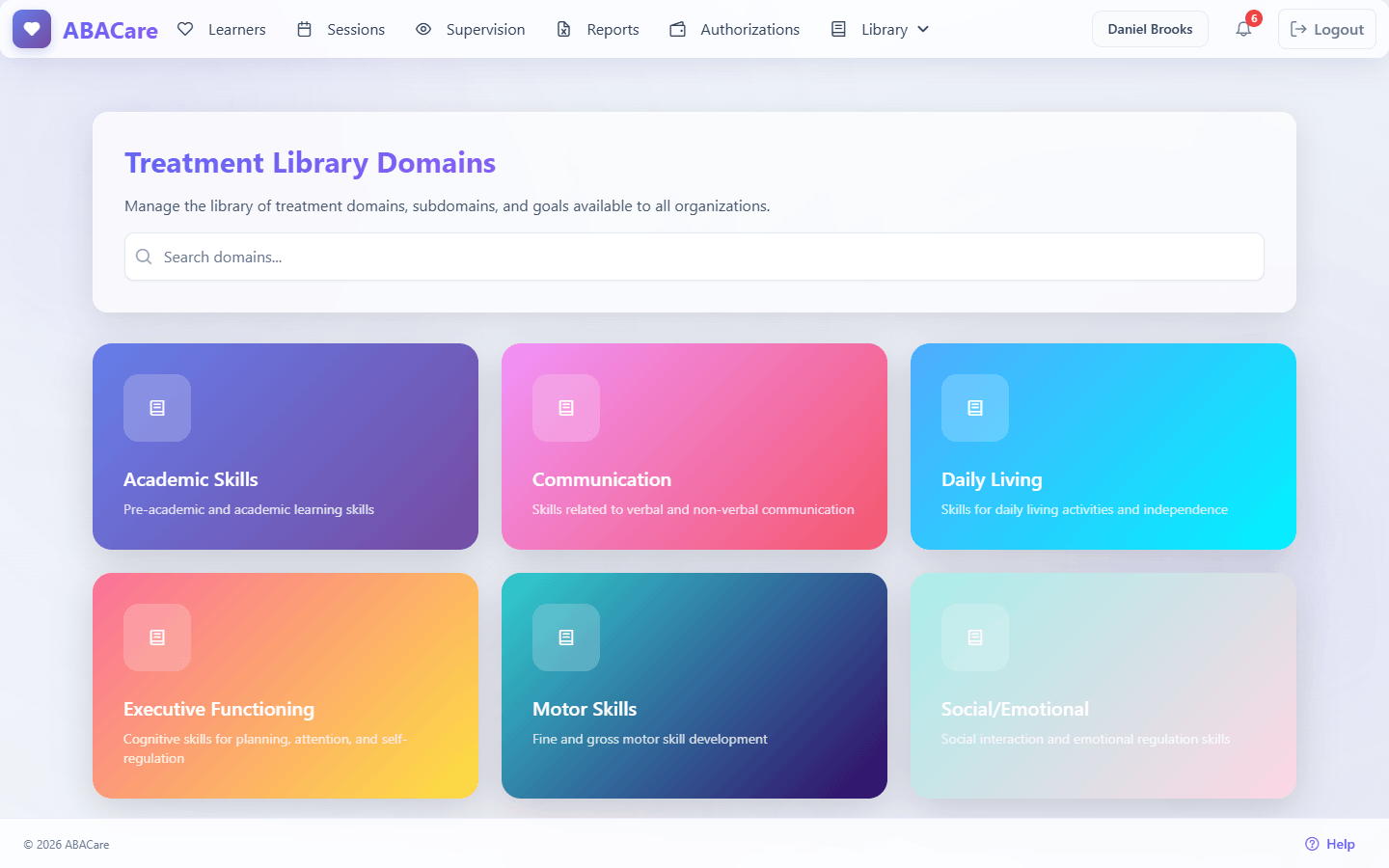
Task: Click the ABACare brand name
Action: [110, 30]
